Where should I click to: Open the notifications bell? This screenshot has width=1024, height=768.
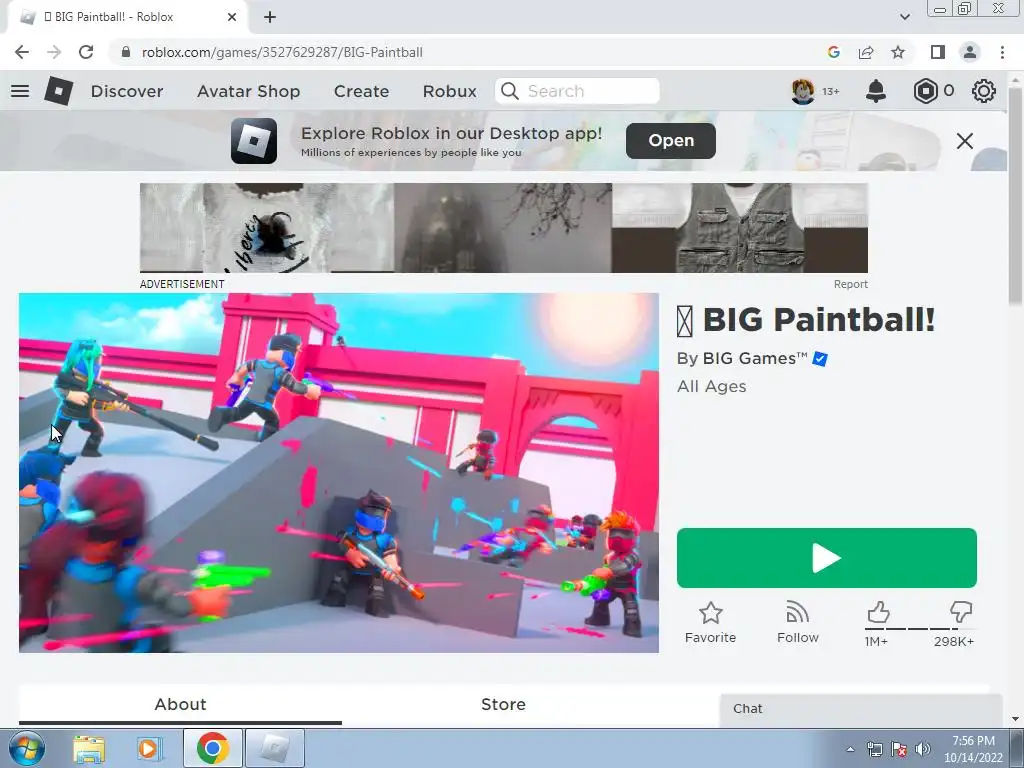[x=876, y=91]
